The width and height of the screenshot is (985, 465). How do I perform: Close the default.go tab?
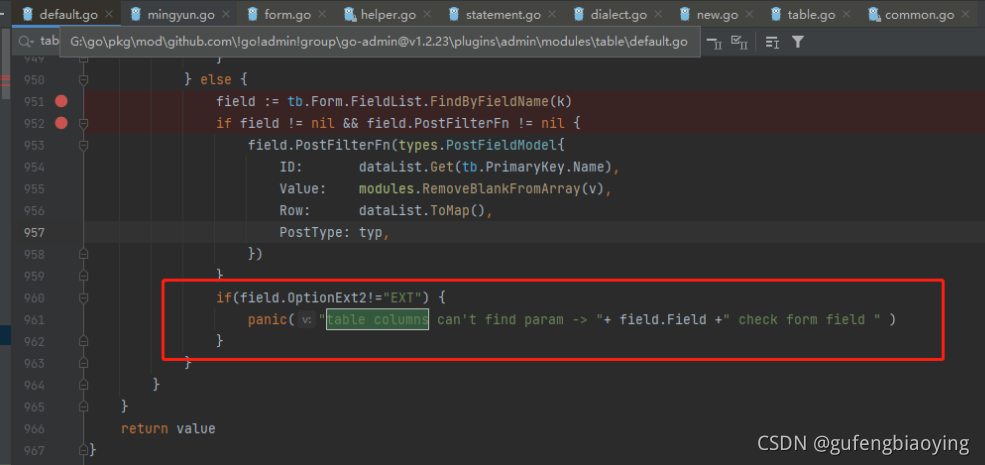(x=109, y=14)
